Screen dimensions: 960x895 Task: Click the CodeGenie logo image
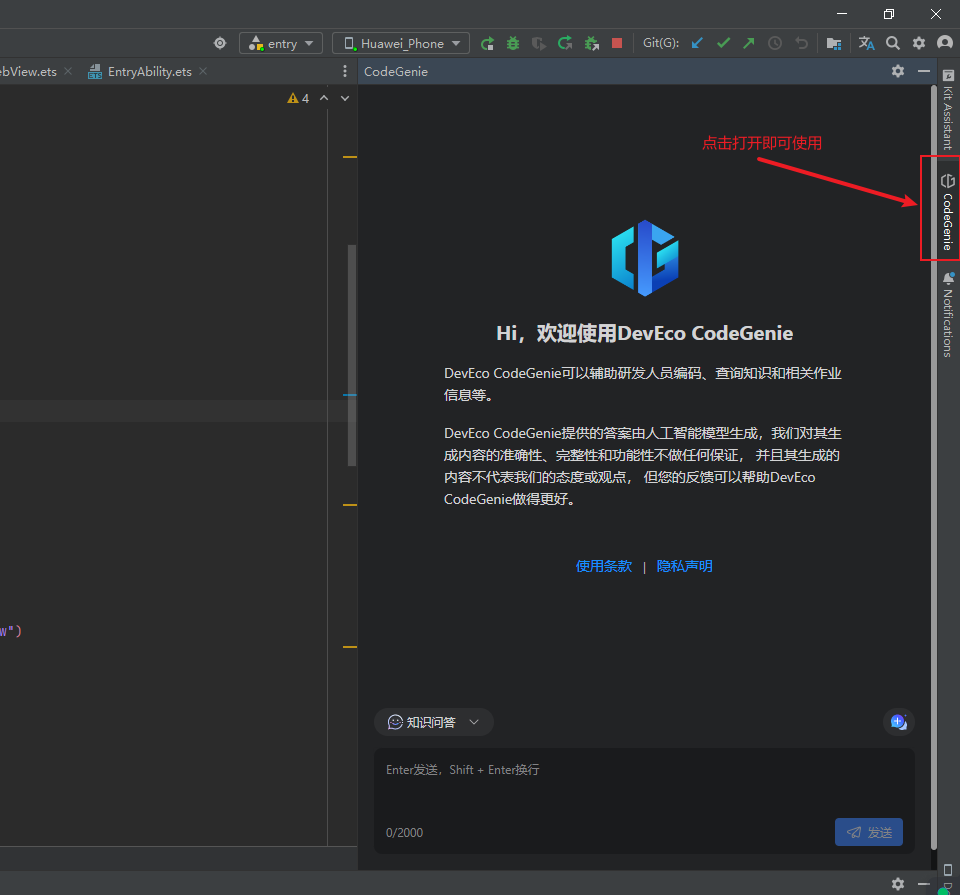pyautogui.click(x=645, y=258)
